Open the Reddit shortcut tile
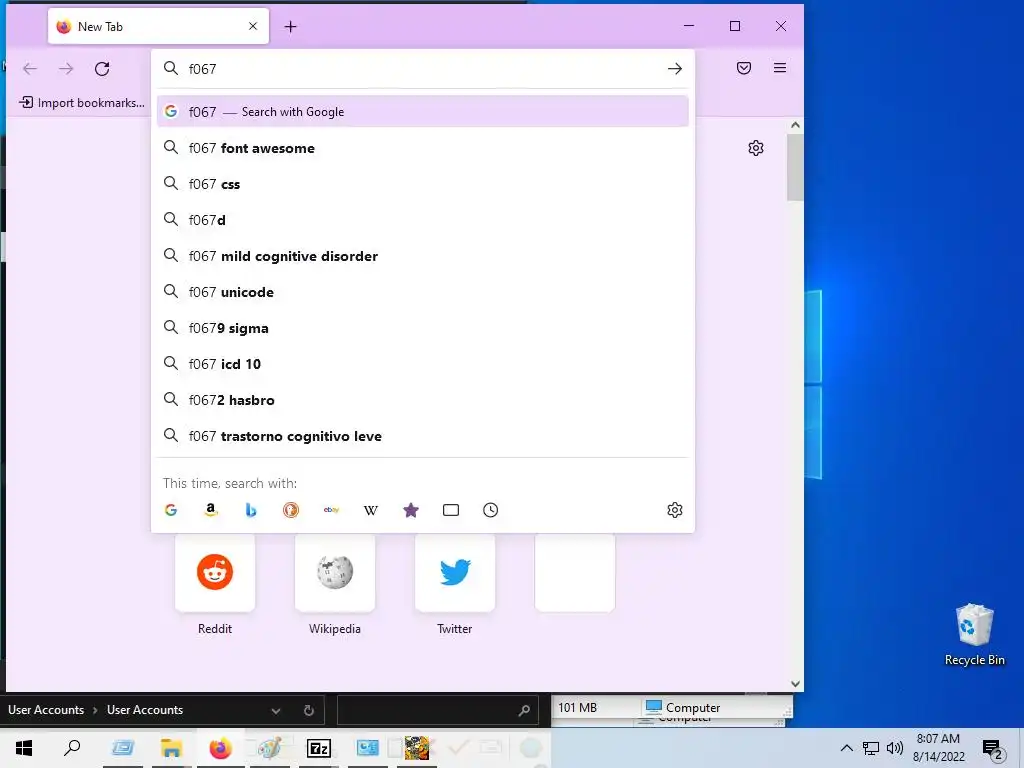 pos(215,573)
